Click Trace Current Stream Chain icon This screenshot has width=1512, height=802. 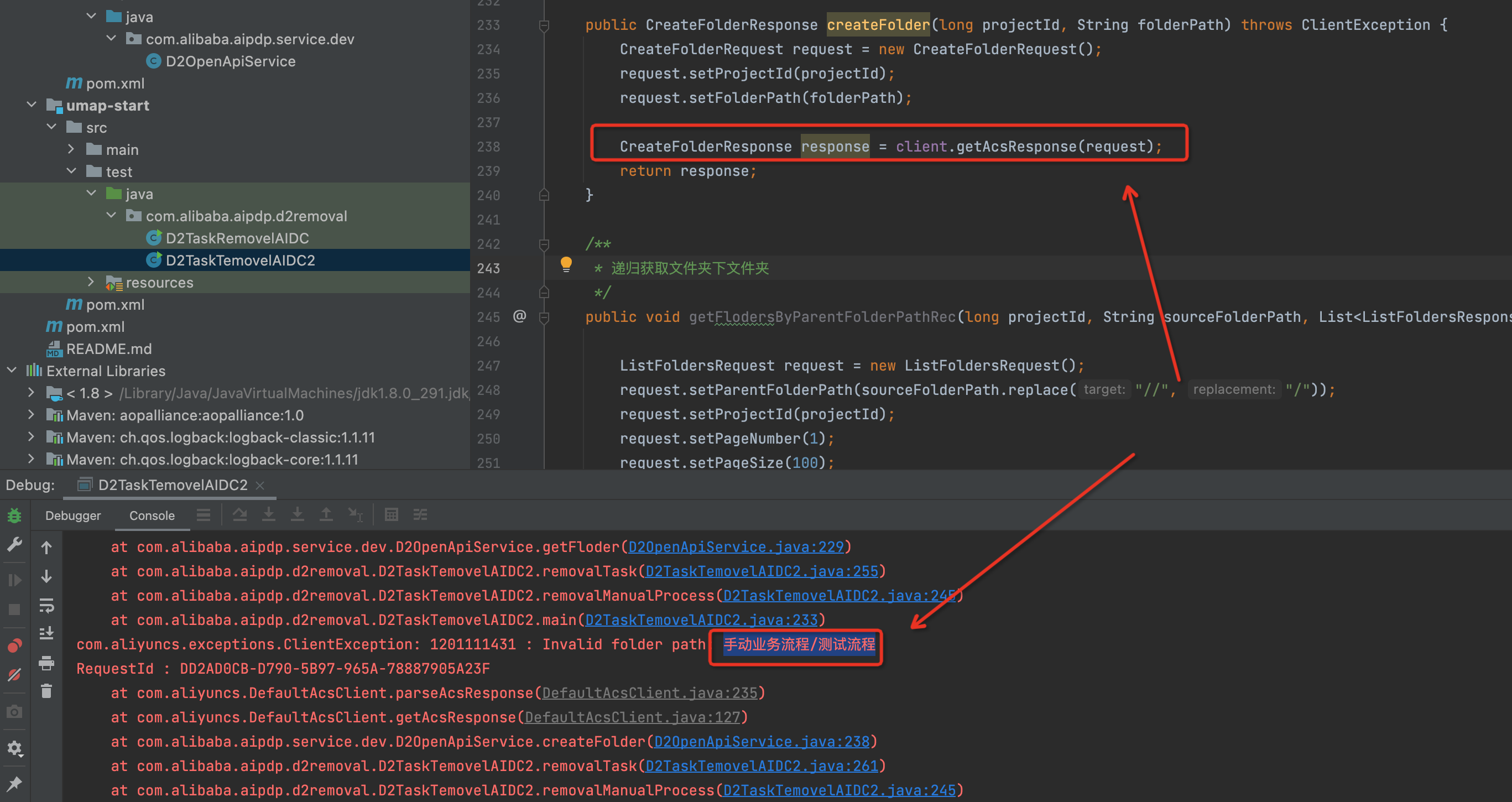[x=420, y=515]
